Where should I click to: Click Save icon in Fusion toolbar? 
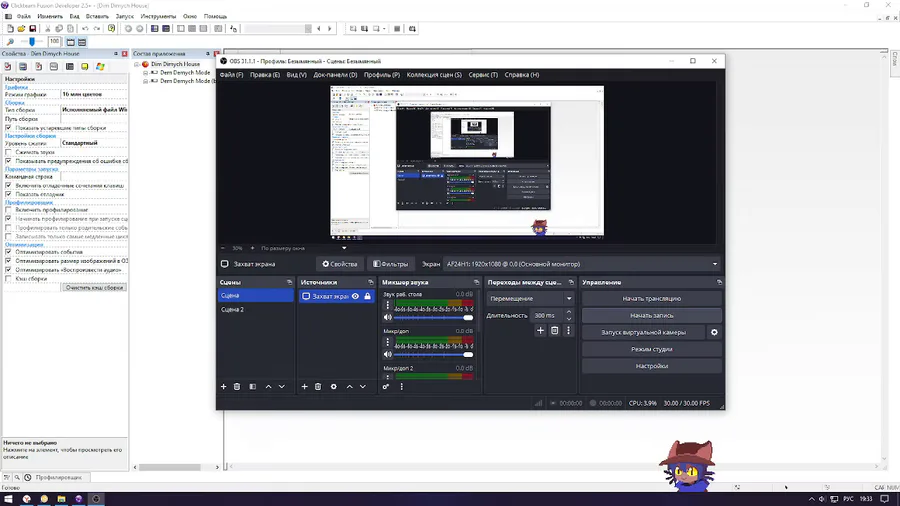click(x=33, y=29)
